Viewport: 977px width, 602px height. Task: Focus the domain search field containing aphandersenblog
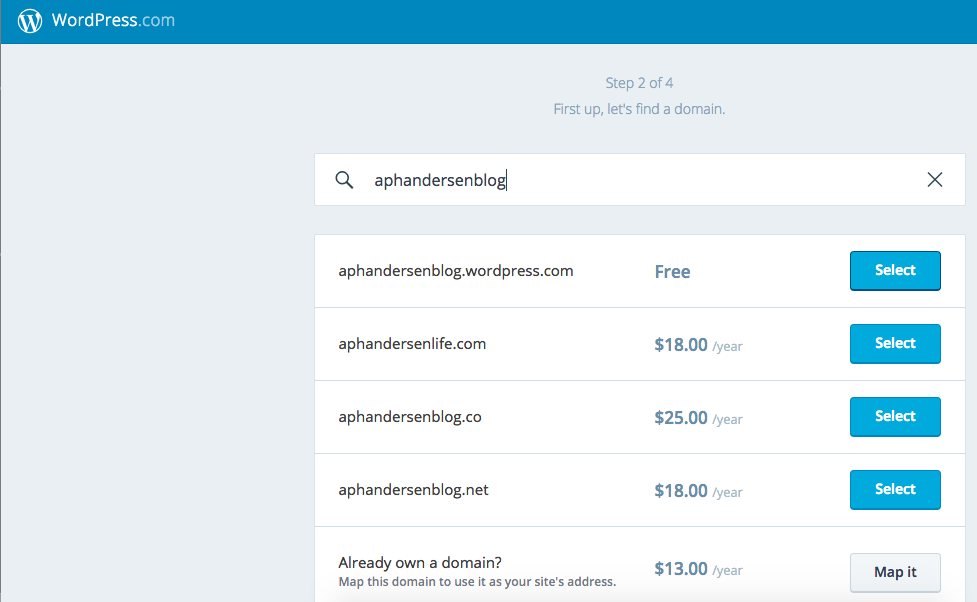(639, 179)
